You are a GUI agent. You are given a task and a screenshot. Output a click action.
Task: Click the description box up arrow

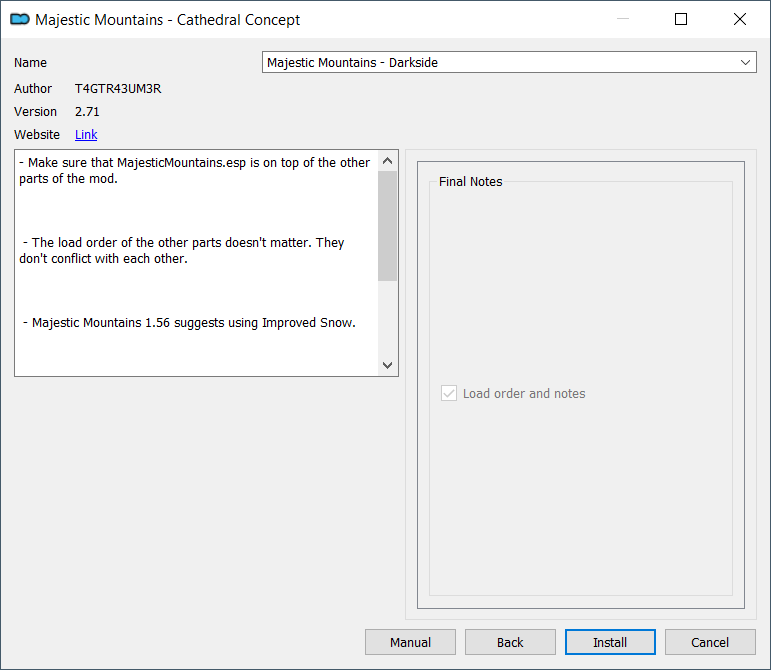tap(387, 161)
